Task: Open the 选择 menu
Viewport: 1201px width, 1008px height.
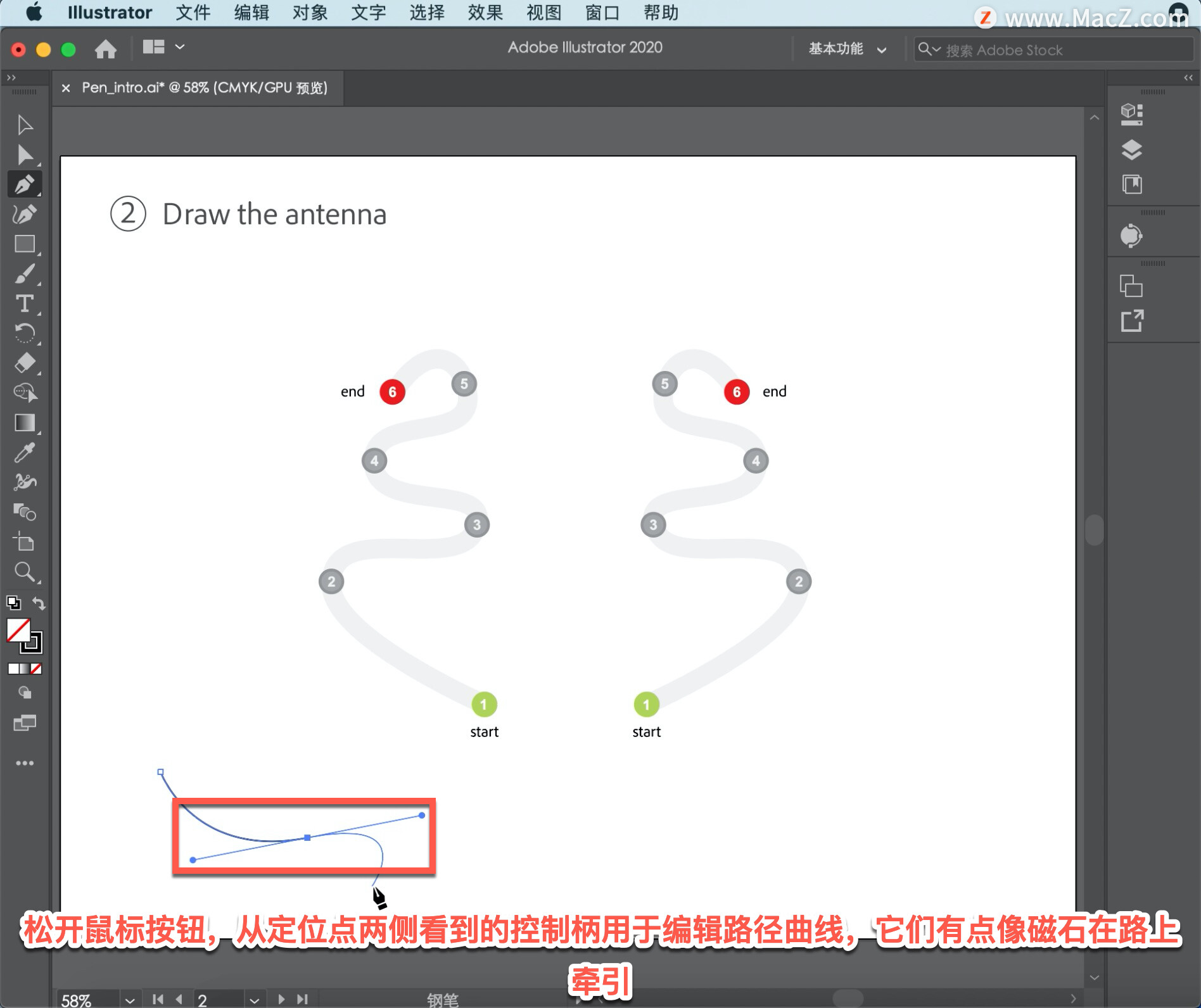Action: pyautogui.click(x=427, y=13)
